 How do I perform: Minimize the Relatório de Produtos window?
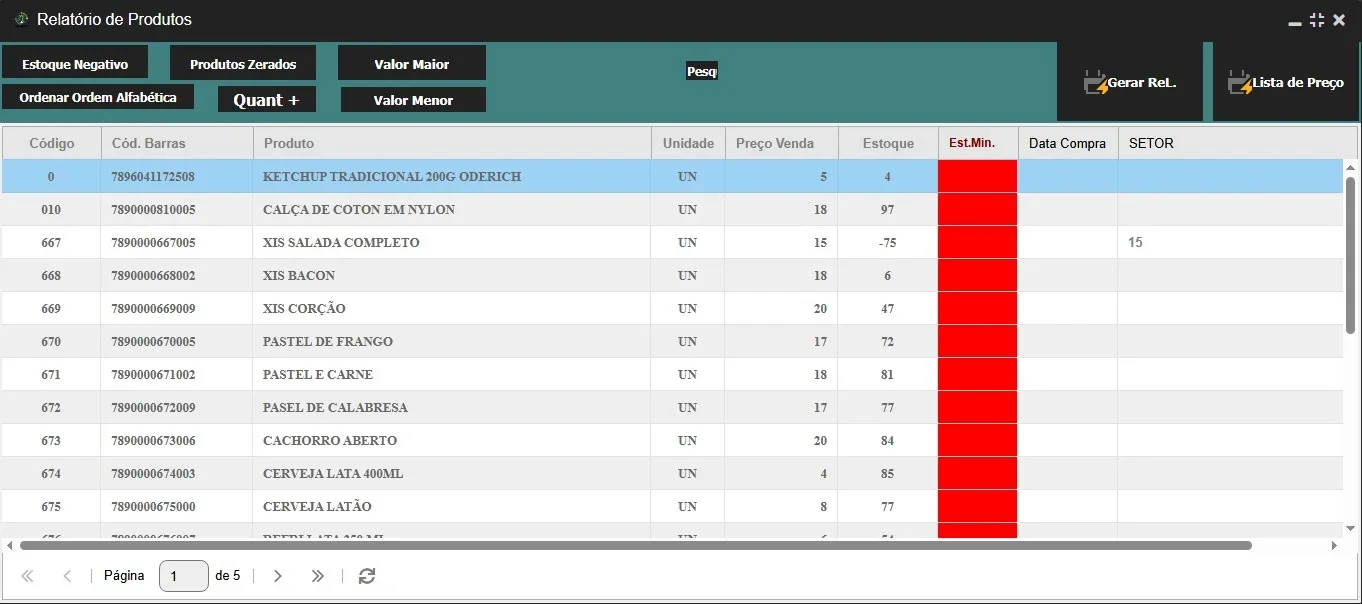point(1295,21)
